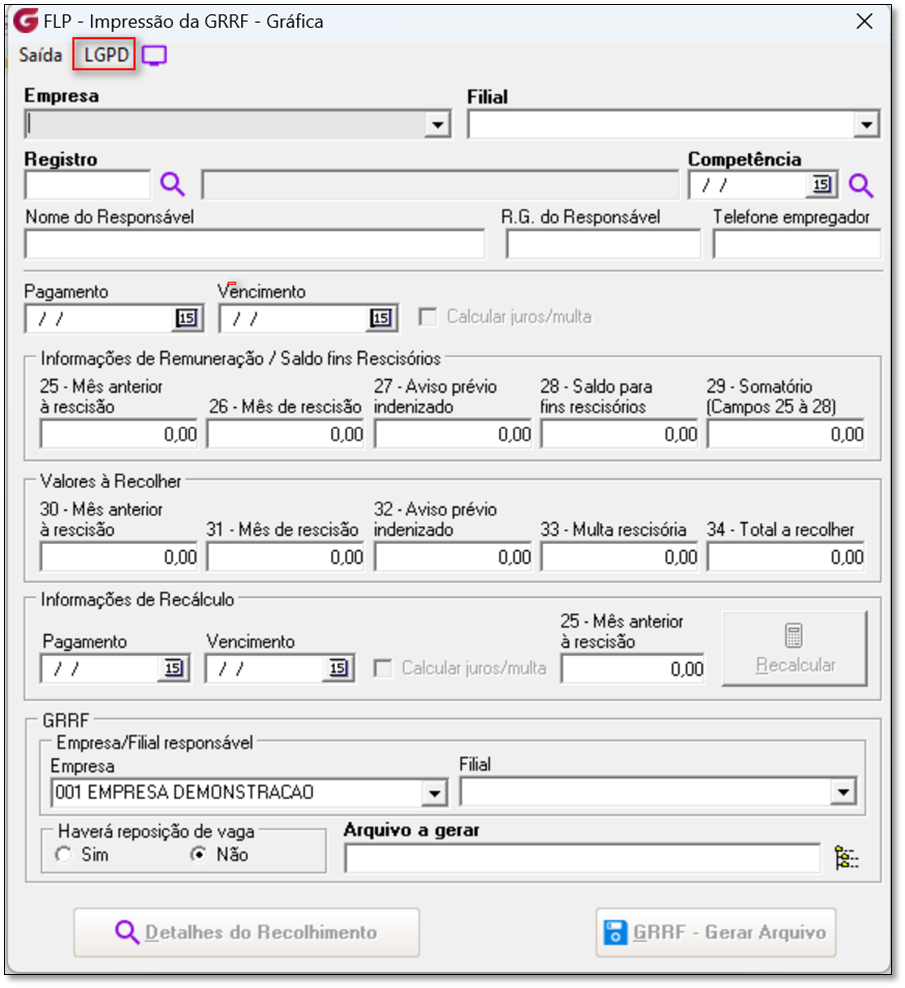Focus Recálculo Vencimento date field

tap(265, 669)
